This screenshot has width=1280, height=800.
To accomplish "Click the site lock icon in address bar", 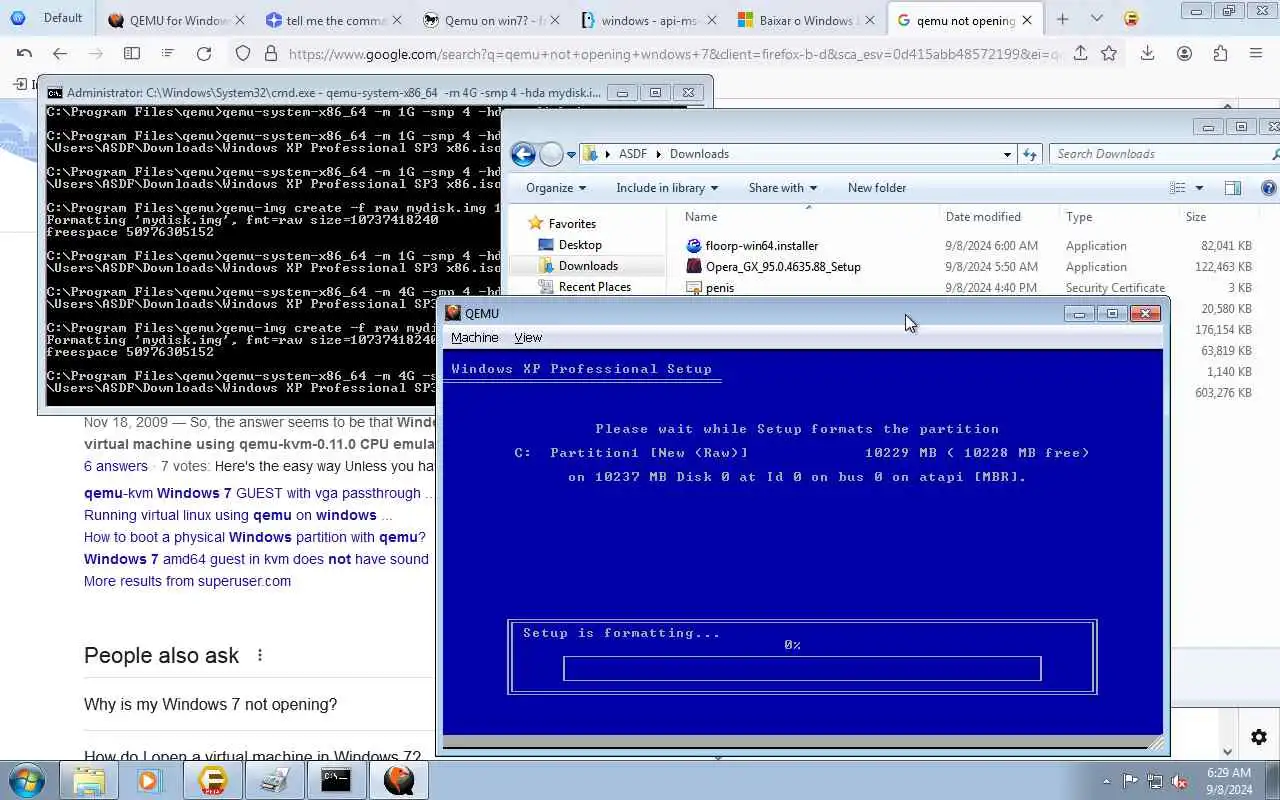I will (x=270, y=54).
